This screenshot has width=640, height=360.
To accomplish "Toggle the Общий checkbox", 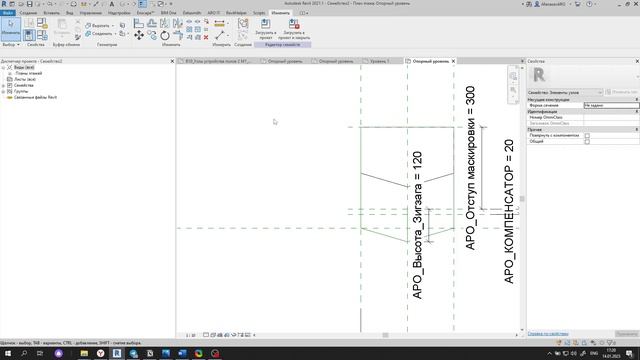I will pos(587,141).
